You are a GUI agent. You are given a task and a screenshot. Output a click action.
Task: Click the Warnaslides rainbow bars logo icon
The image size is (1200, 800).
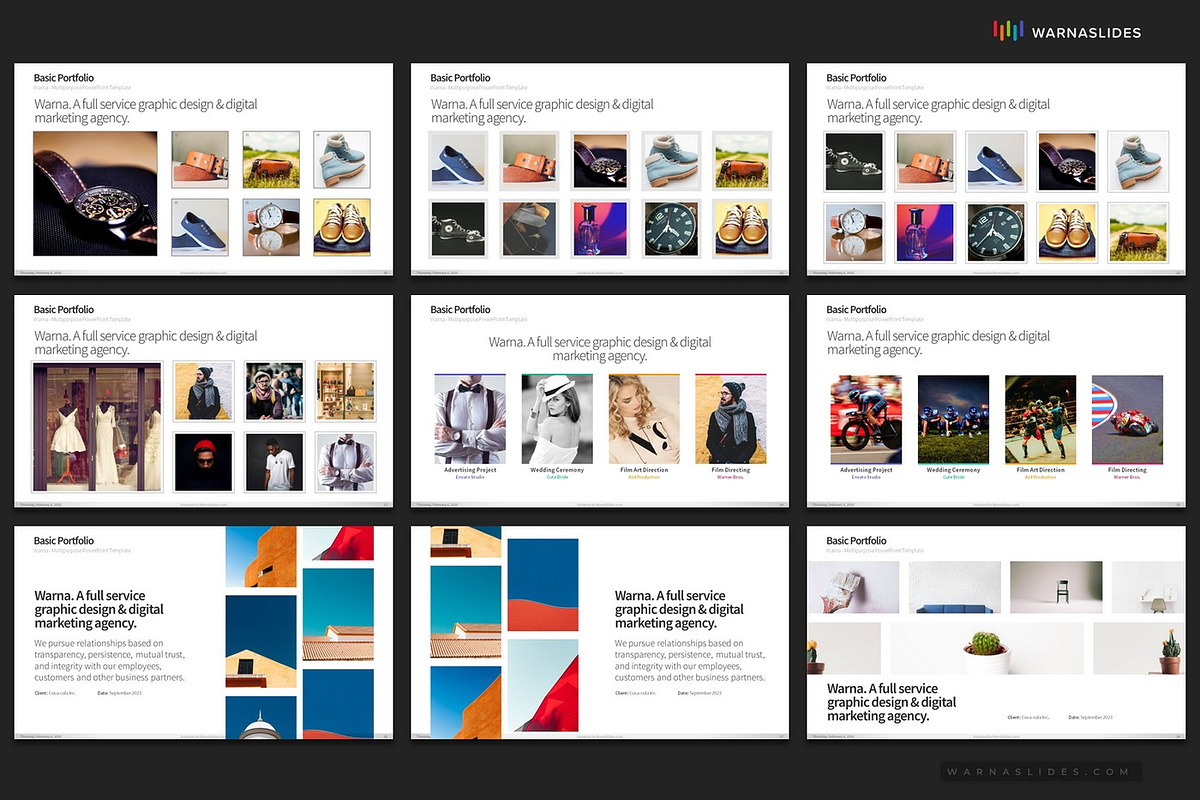click(1008, 32)
